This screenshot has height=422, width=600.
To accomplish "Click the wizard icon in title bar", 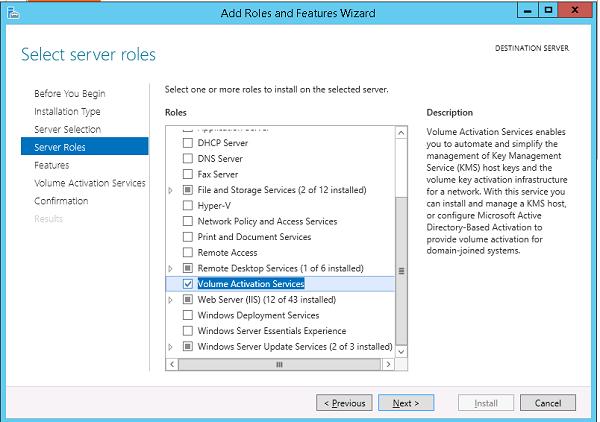I will [12, 12].
